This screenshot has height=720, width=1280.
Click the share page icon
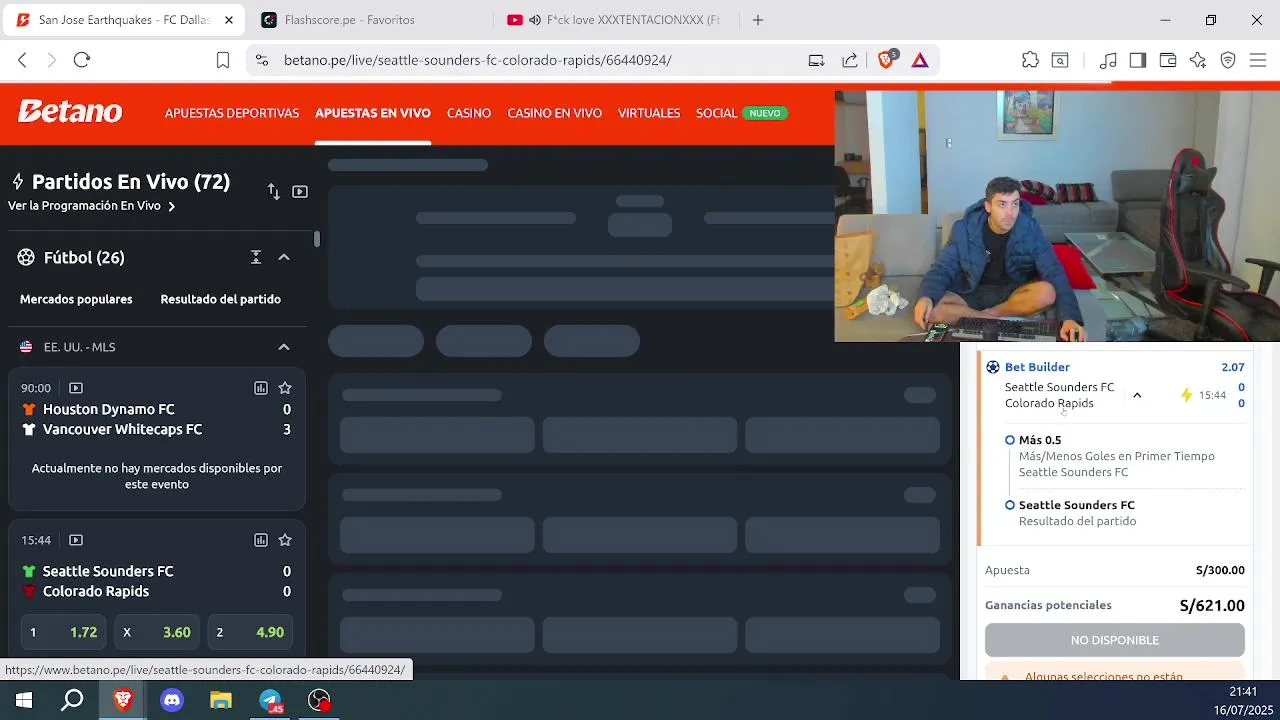tap(850, 60)
